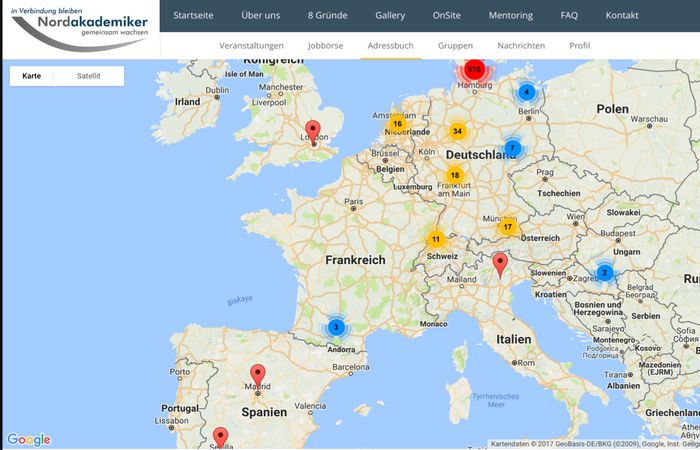Screen dimensions: 700x450
Task: Open the Gallery menu item
Action: click(x=390, y=15)
